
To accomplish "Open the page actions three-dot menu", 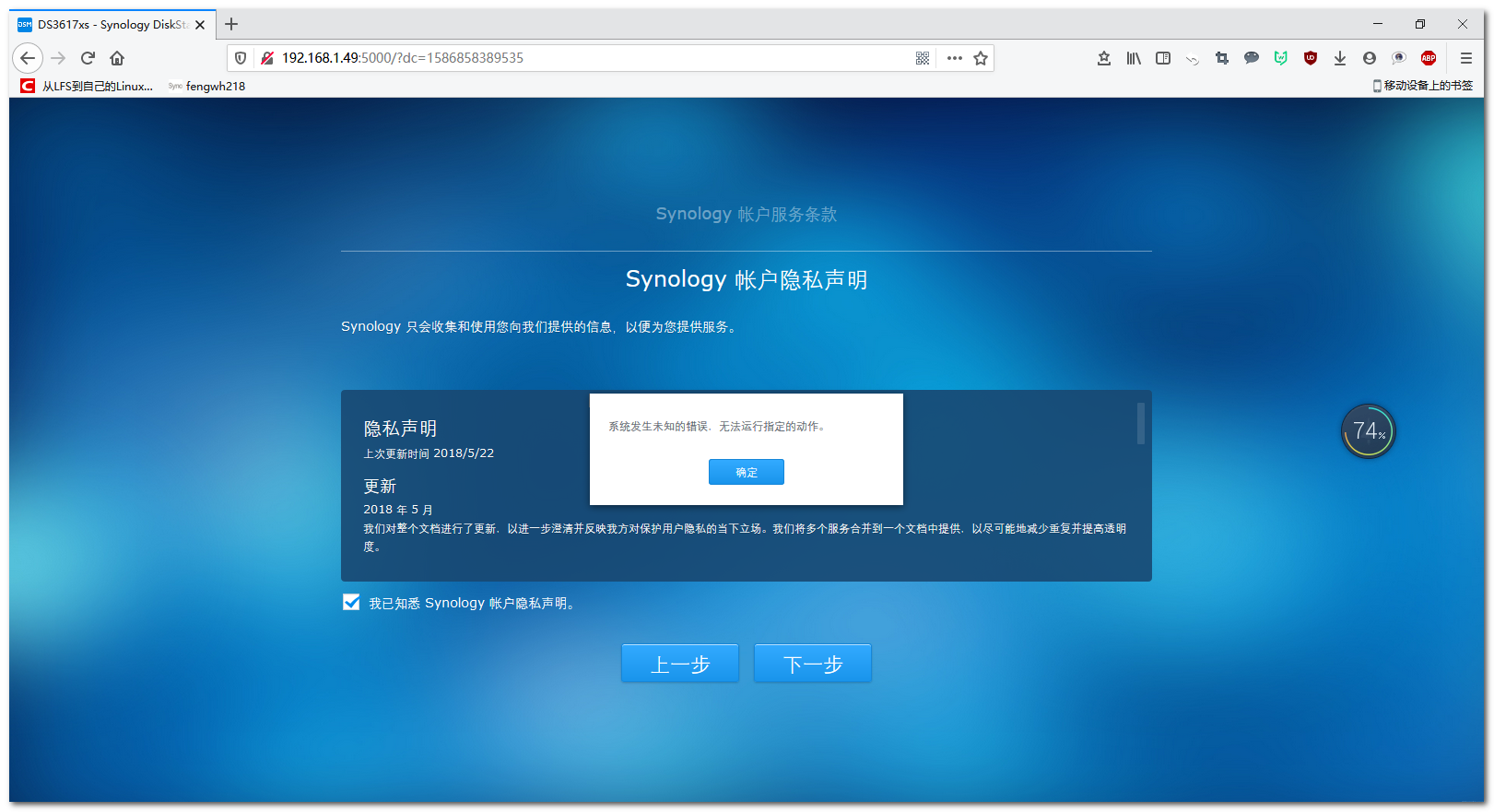I will coord(955,58).
